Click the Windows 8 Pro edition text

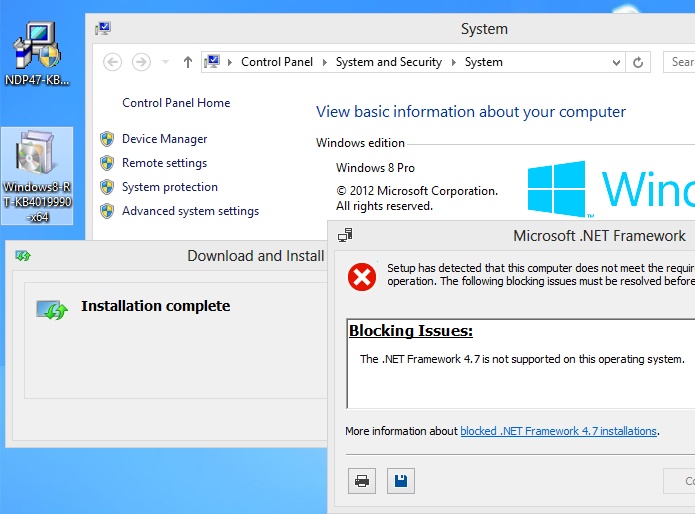tap(375, 168)
